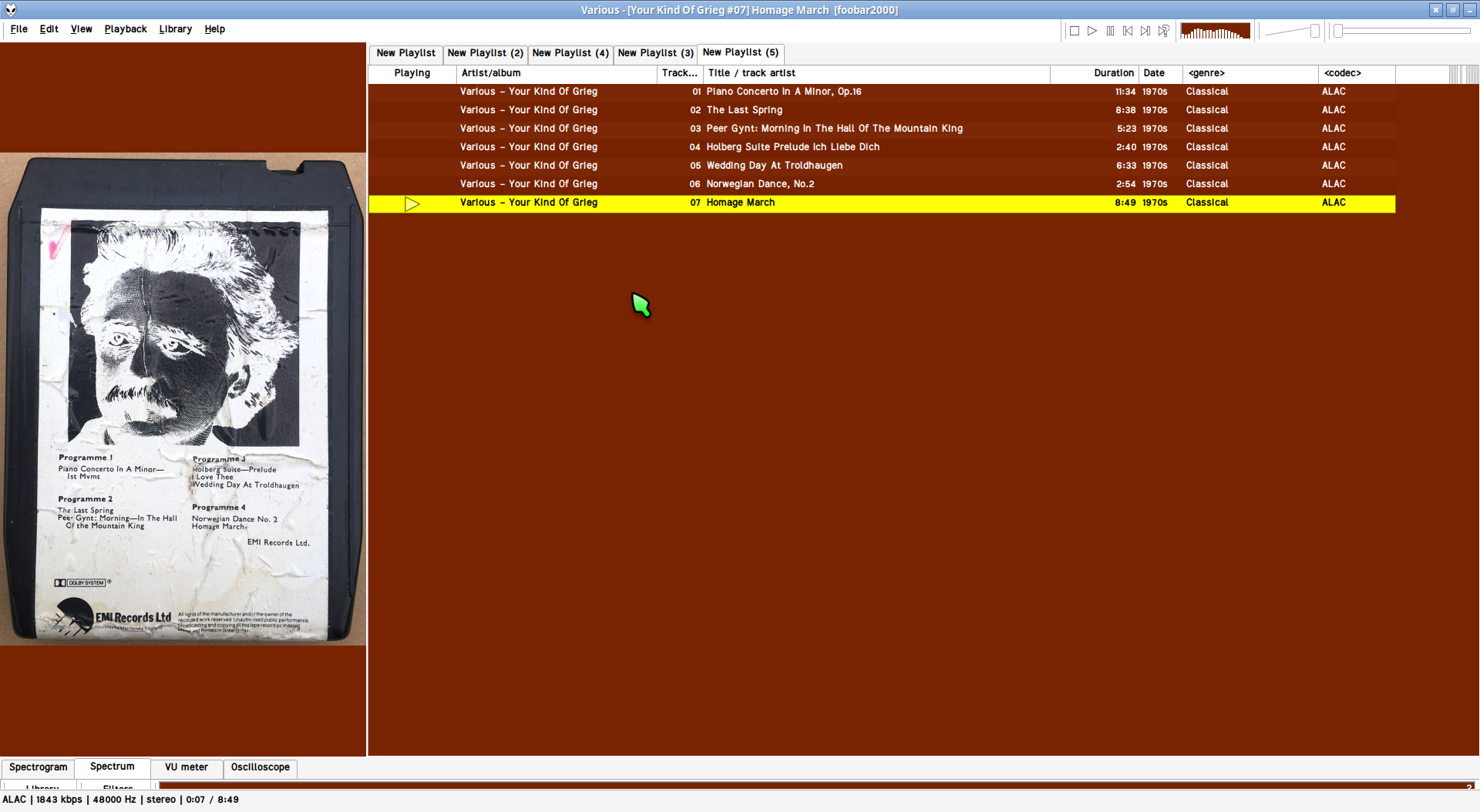Switch to New Playlist (3) tab
The width and height of the screenshot is (1480, 812).
(655, 53)
